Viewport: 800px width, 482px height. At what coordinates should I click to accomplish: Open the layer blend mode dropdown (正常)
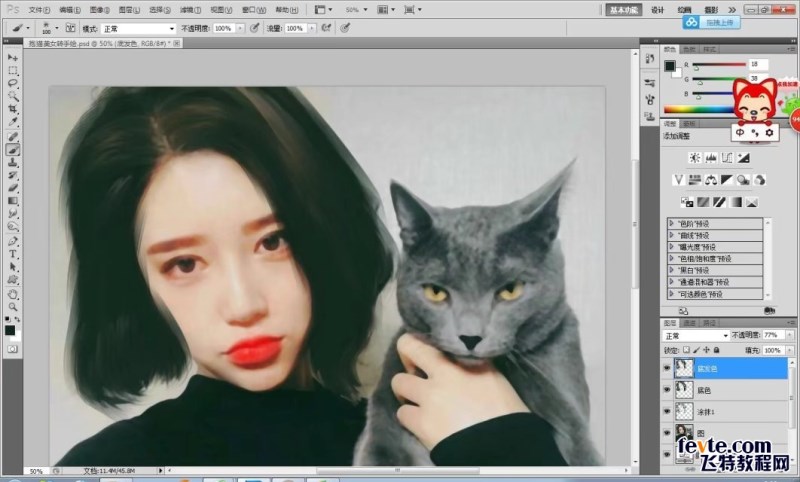pos(696,336)
